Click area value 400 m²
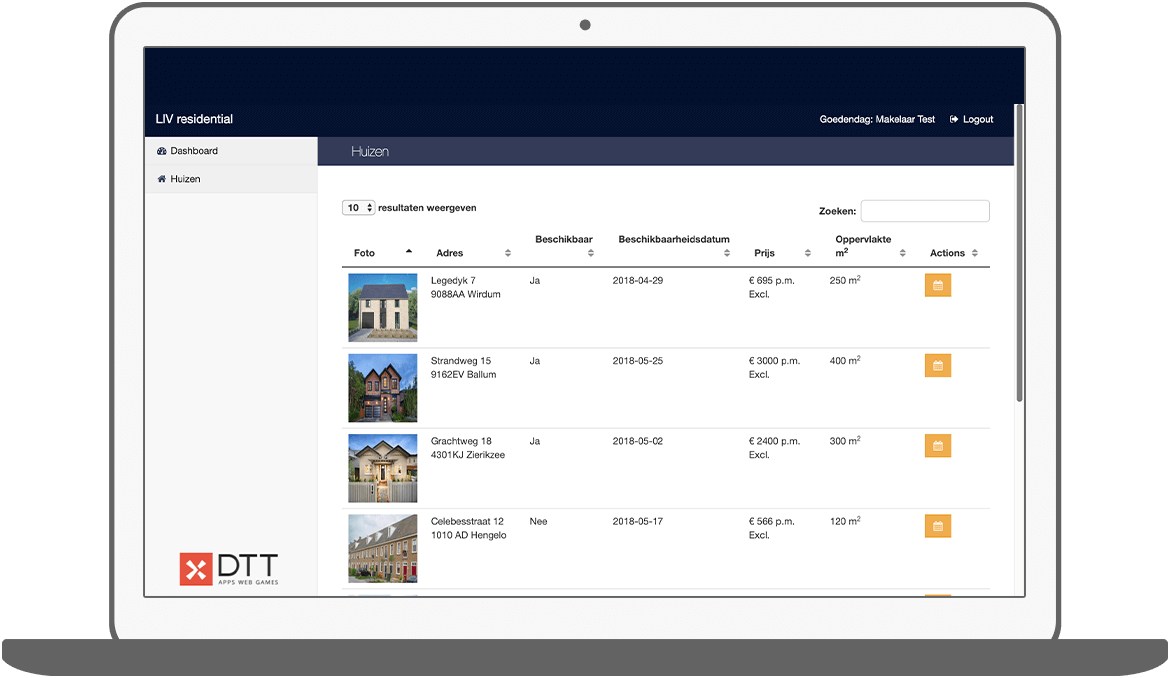 [845, 360]
